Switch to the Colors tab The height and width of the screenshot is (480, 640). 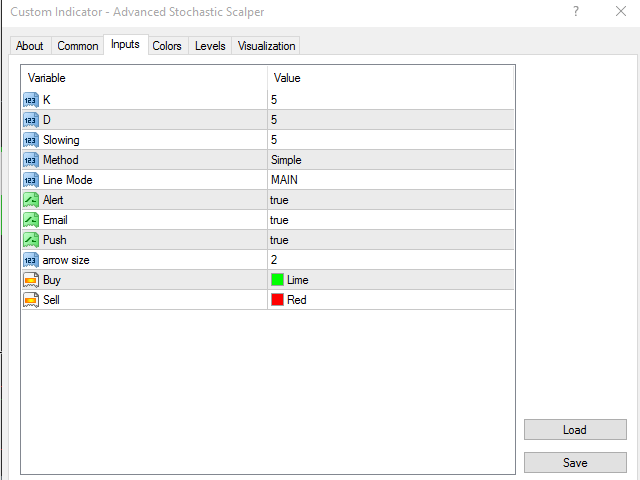167,46
